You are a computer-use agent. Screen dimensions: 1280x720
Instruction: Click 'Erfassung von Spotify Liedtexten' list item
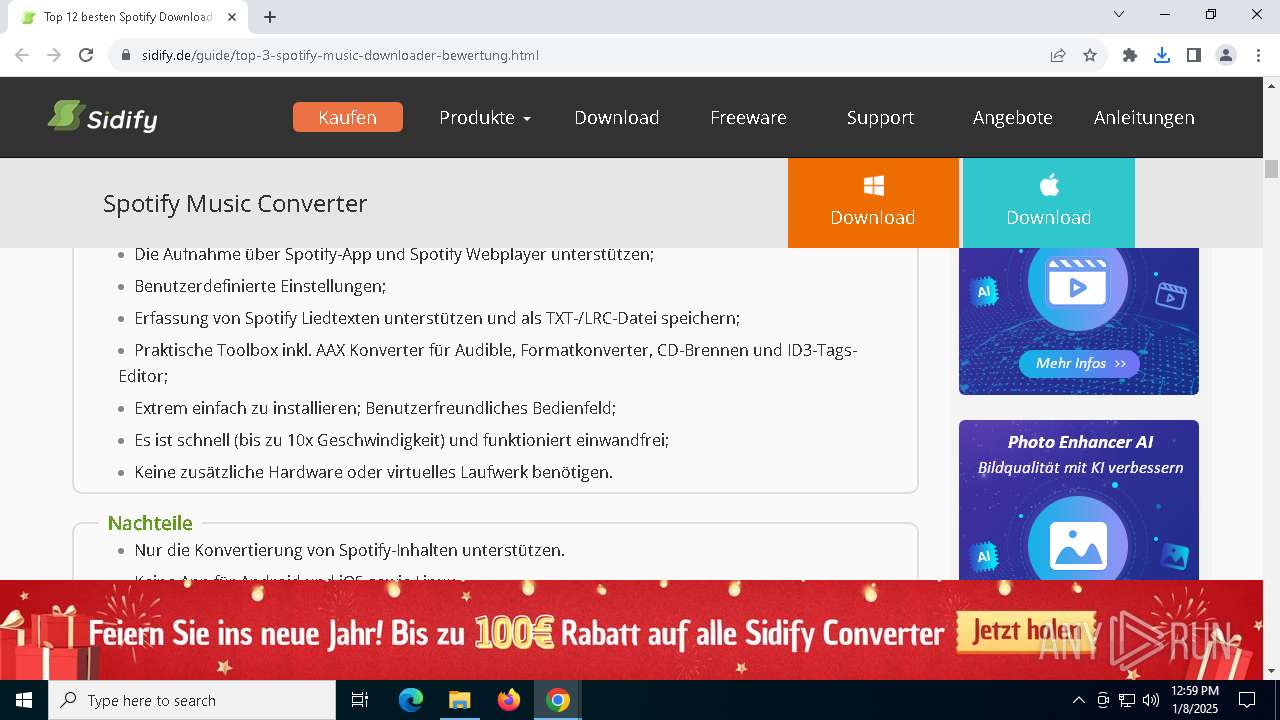[437, 318]
